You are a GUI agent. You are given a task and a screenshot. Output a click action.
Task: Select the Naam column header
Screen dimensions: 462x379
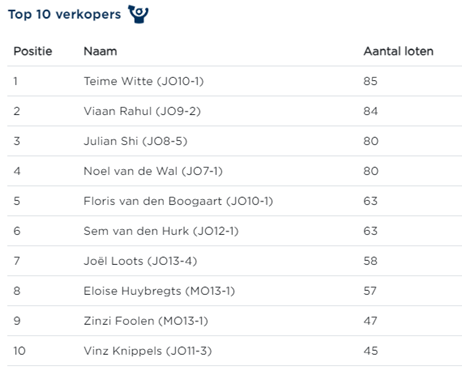point(100,51)
